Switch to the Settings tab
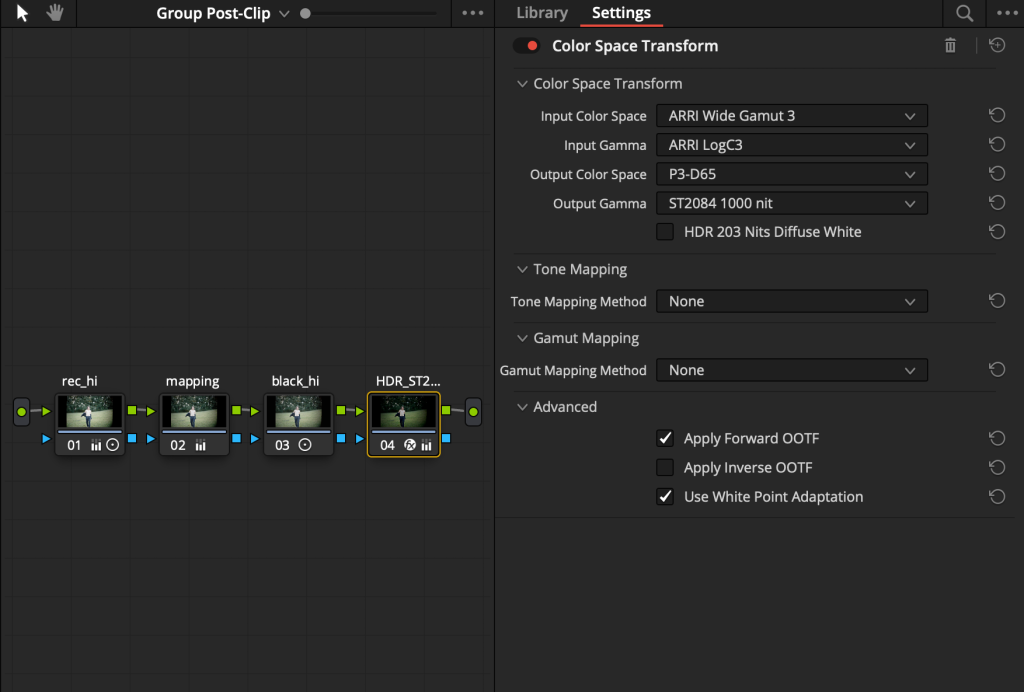Screen dimensions: 1024x692 621,13
